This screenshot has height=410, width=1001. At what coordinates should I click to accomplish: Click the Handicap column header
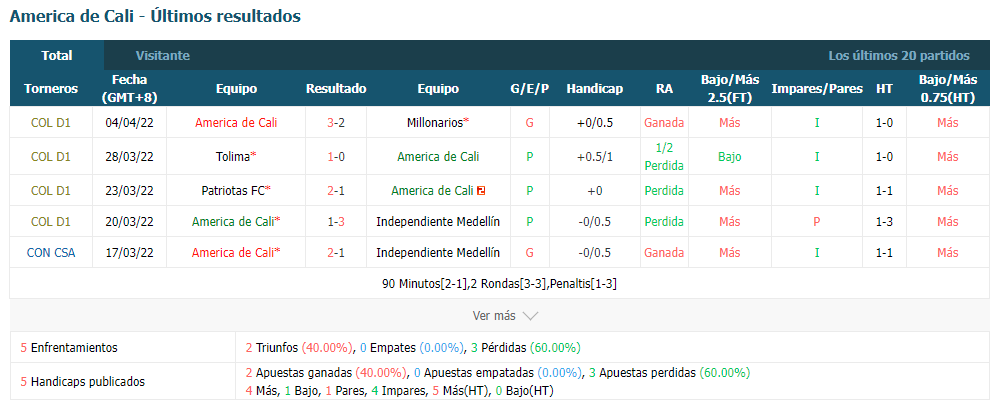[x=594, y=89]
